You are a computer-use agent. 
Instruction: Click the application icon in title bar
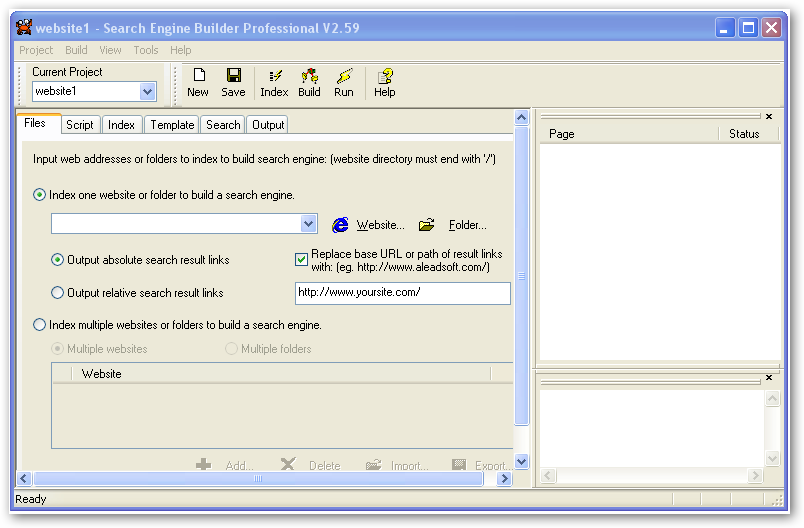[x=24, y=27]
